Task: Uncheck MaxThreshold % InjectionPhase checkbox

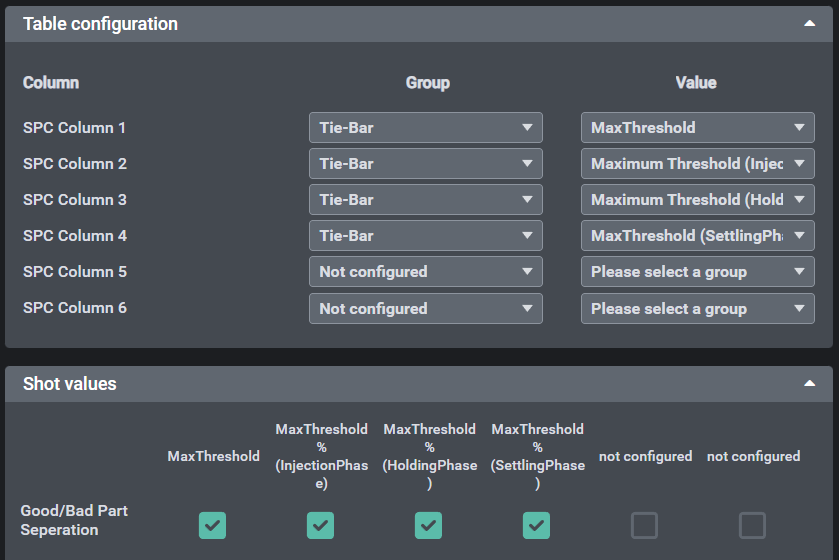Action: [320, 525]
